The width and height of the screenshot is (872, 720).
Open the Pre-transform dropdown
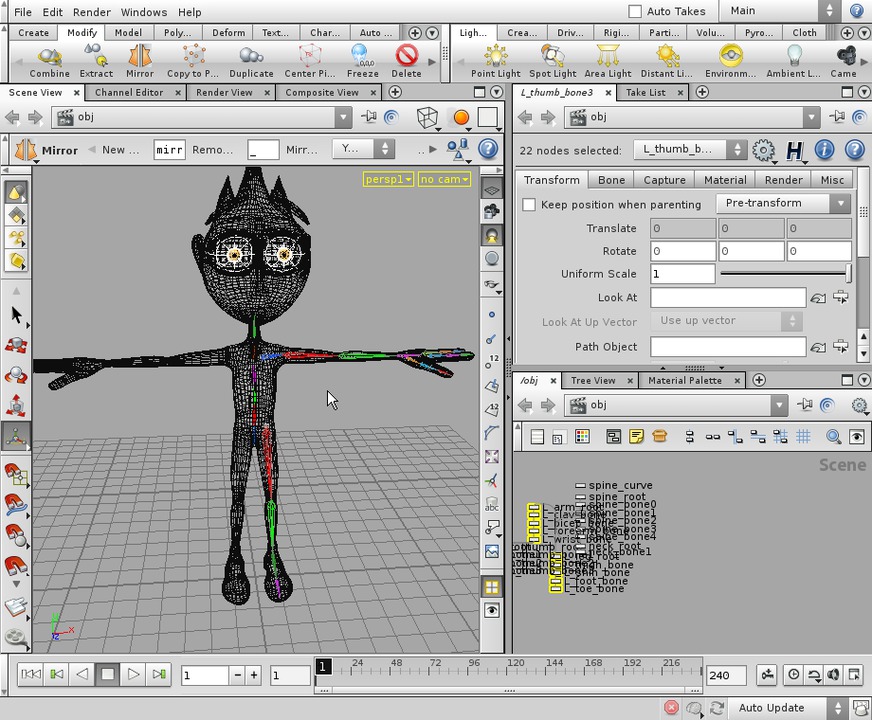click(782, 203)
